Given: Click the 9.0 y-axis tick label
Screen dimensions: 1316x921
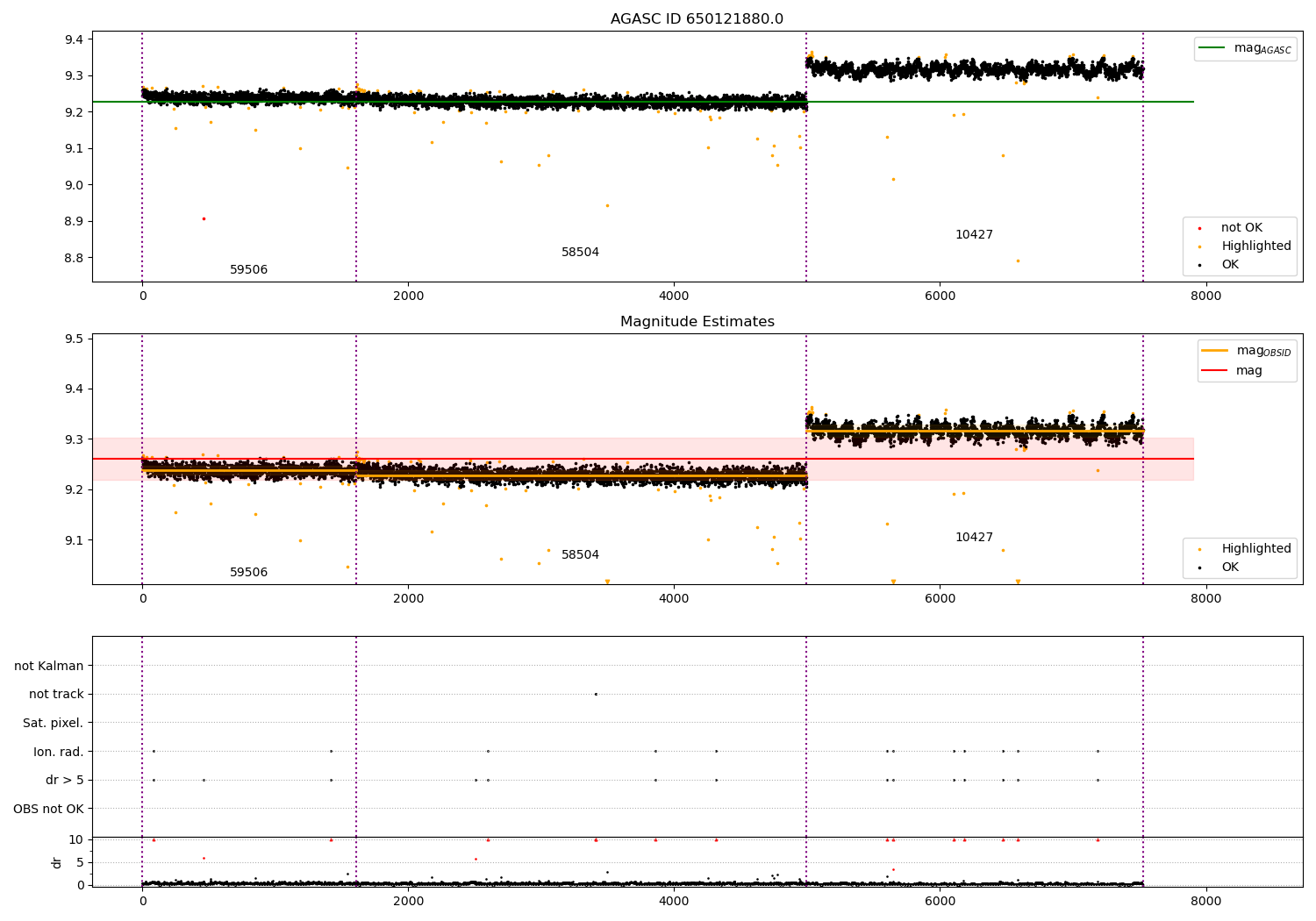Looking at the screenshot, I should click(74, 185).
